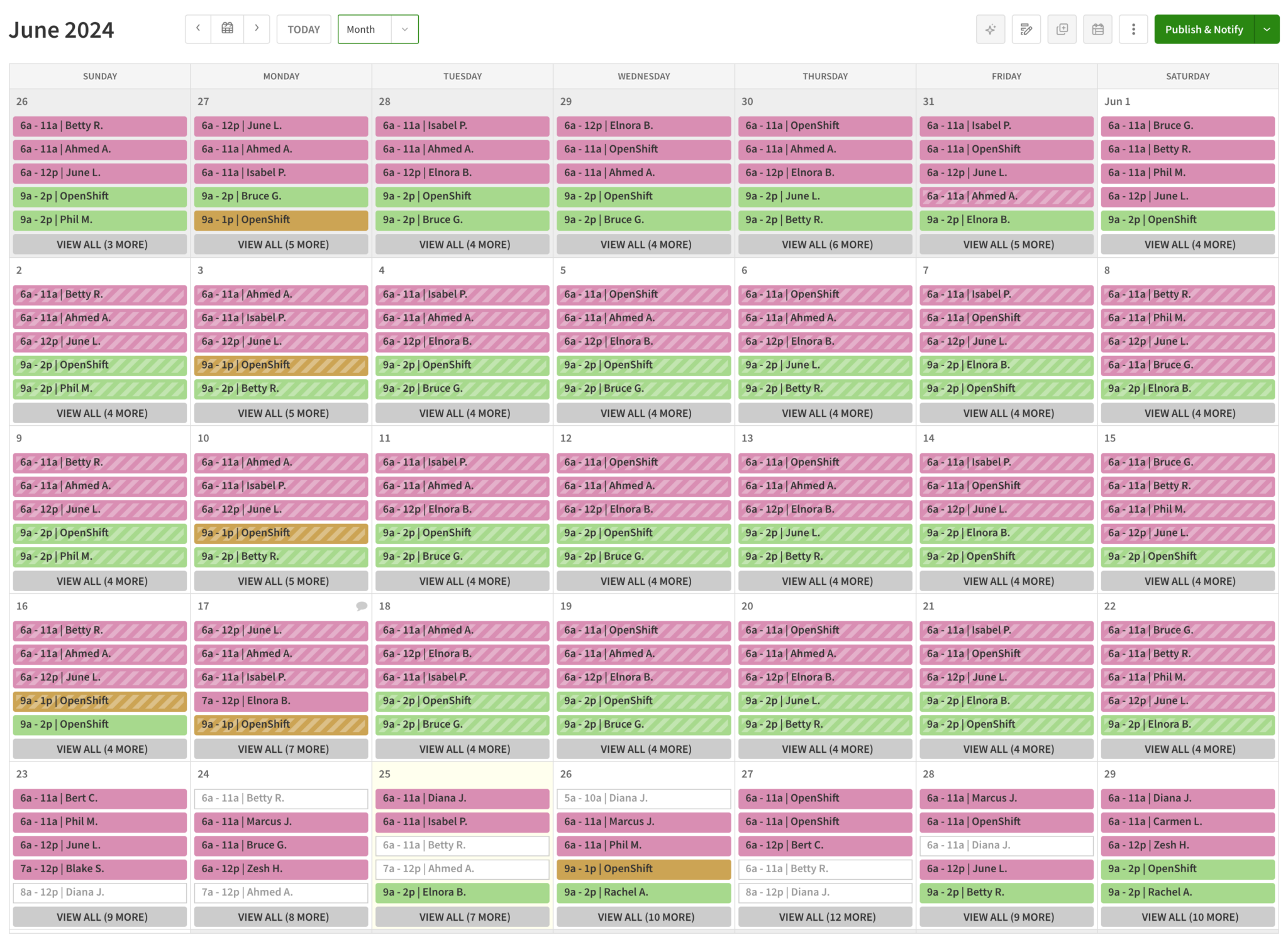The image size is (1288, 937).
Task: Open the date picker calendar icon
Action: click(x=227, y=28)
